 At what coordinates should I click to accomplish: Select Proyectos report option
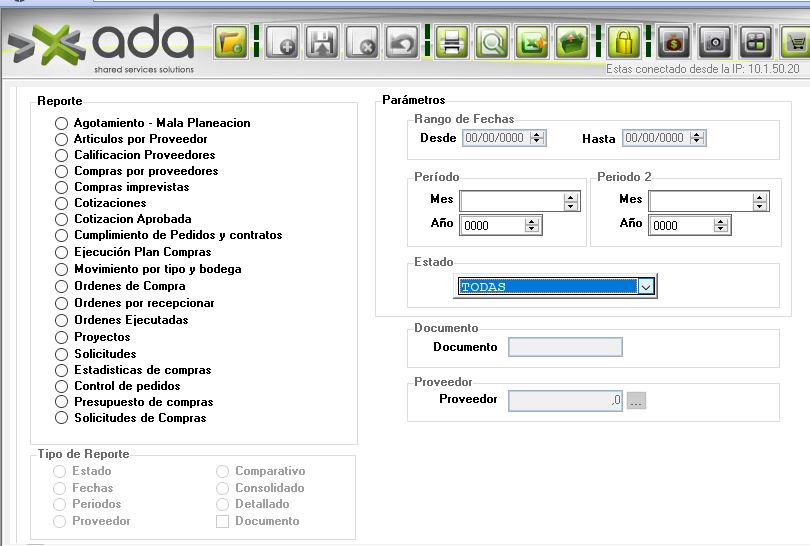pyautogui.click(x=61, y=337)
